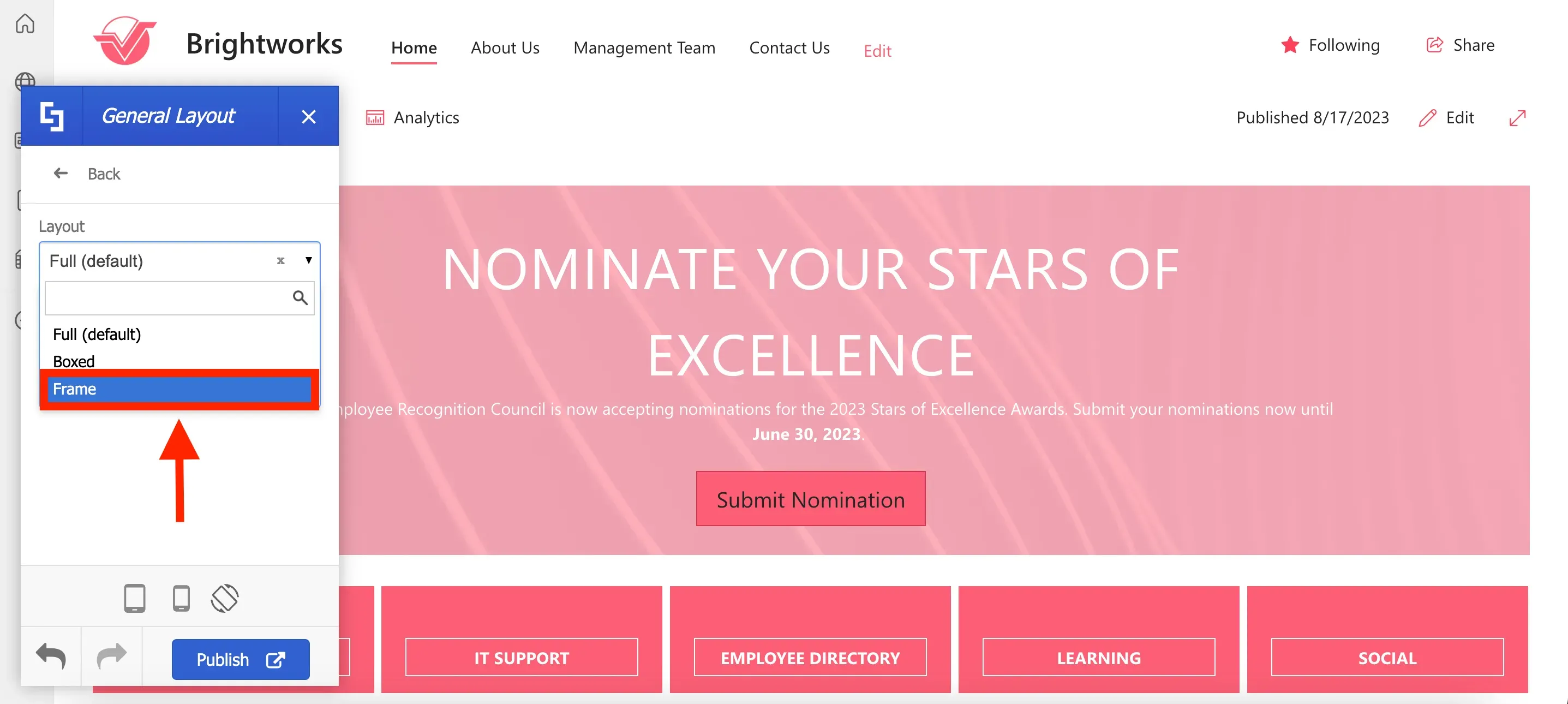Go to Management Team page

pos(644,47)
